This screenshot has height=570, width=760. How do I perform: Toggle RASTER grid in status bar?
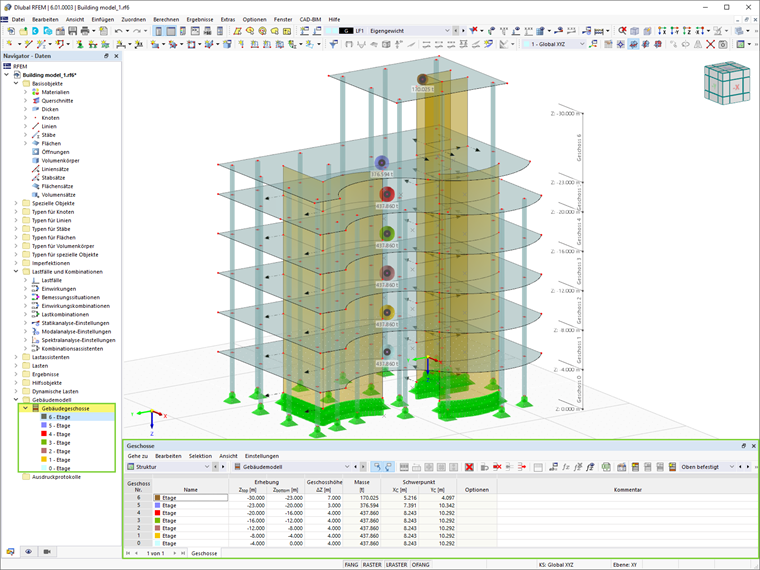[372, 565]
